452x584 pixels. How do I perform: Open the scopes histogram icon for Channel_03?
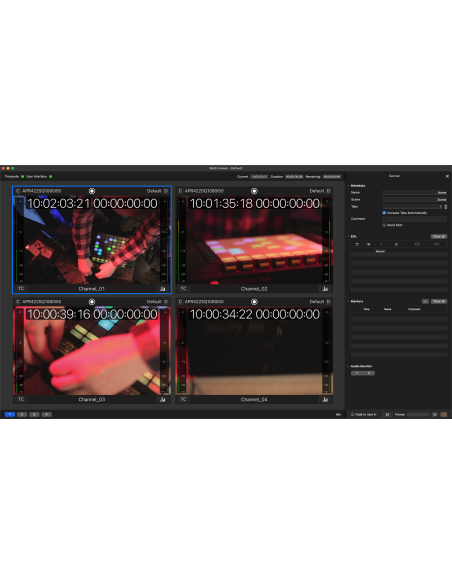point(163,399)
